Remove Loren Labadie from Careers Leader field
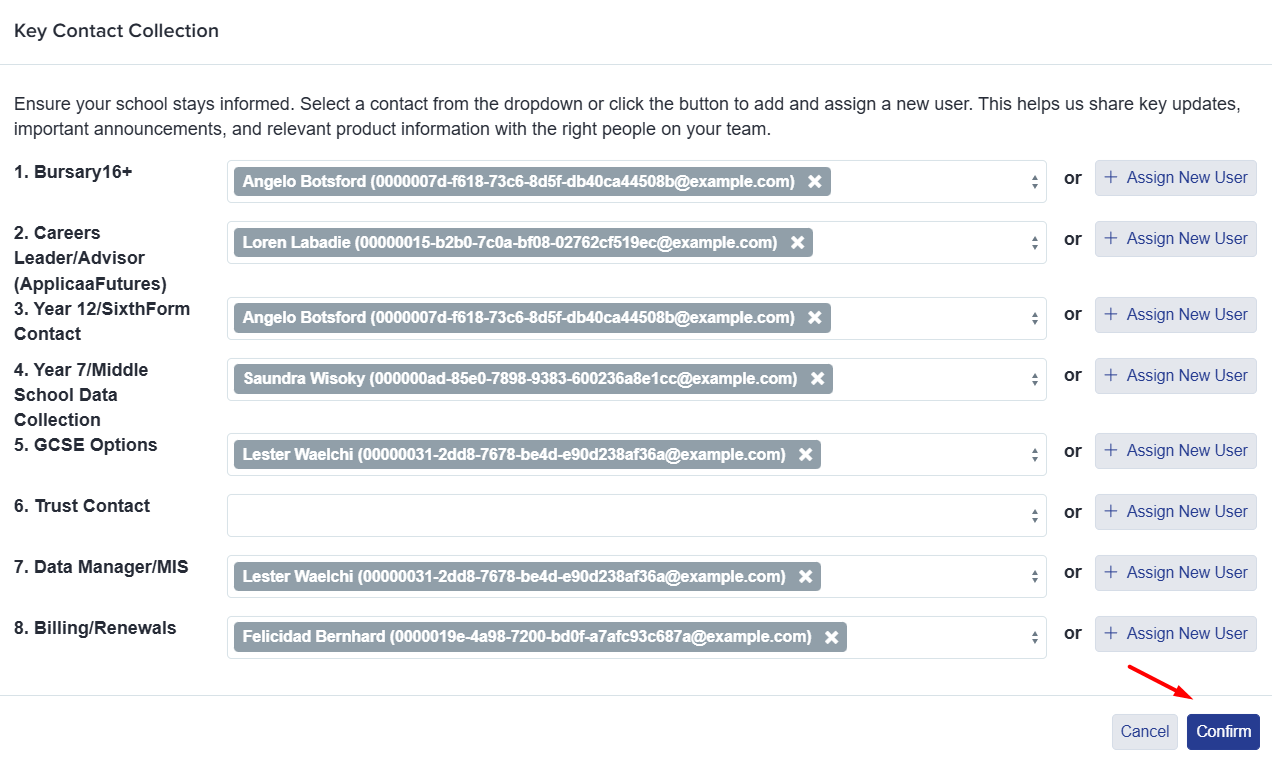Viewport: 1272px width, 764px height. coord(797,242)
